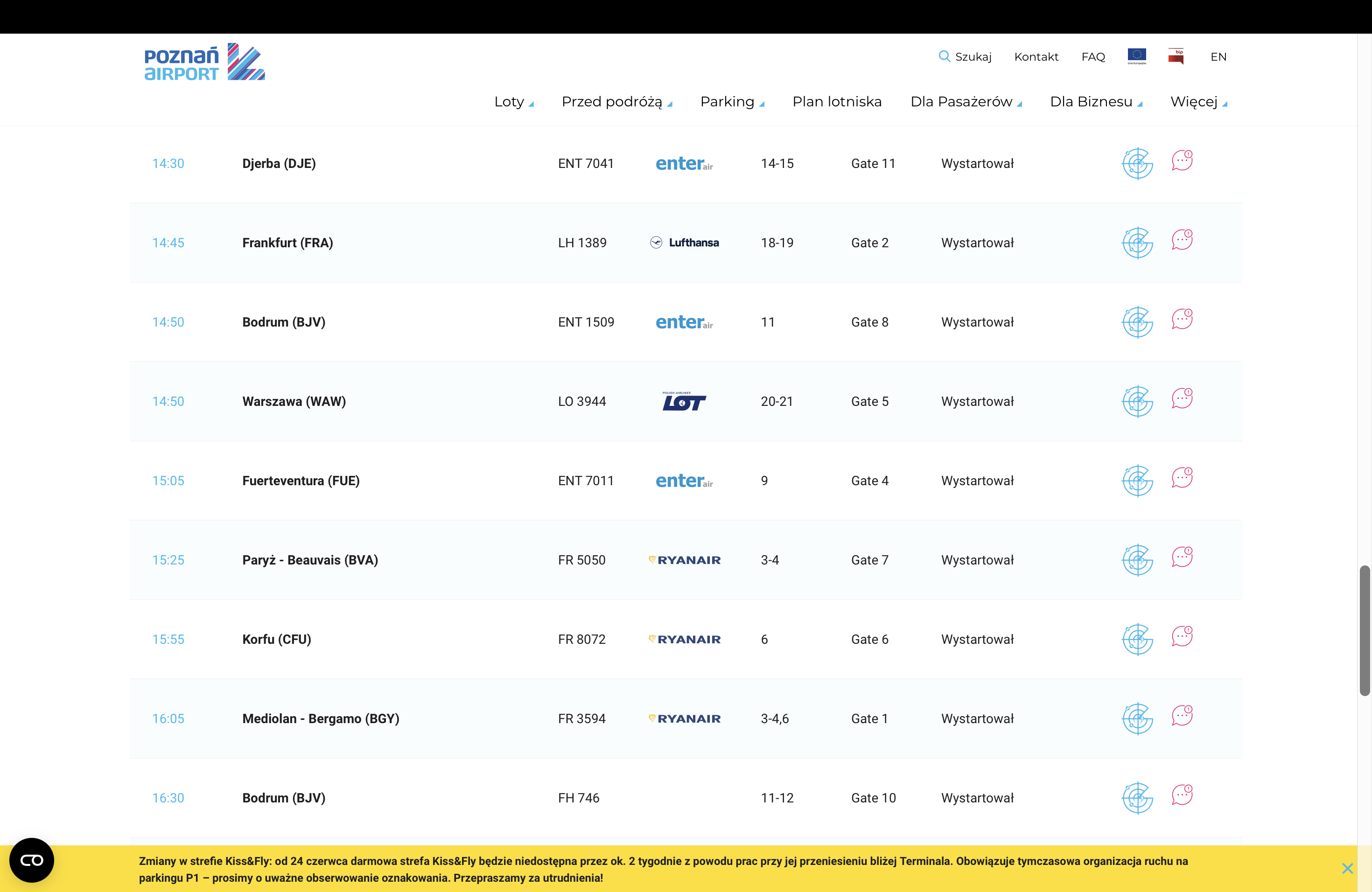Open flight radar for Djerba ENT 7041
The height and width of the screenshot is (892, 1372).
(x=1137, y=164)
